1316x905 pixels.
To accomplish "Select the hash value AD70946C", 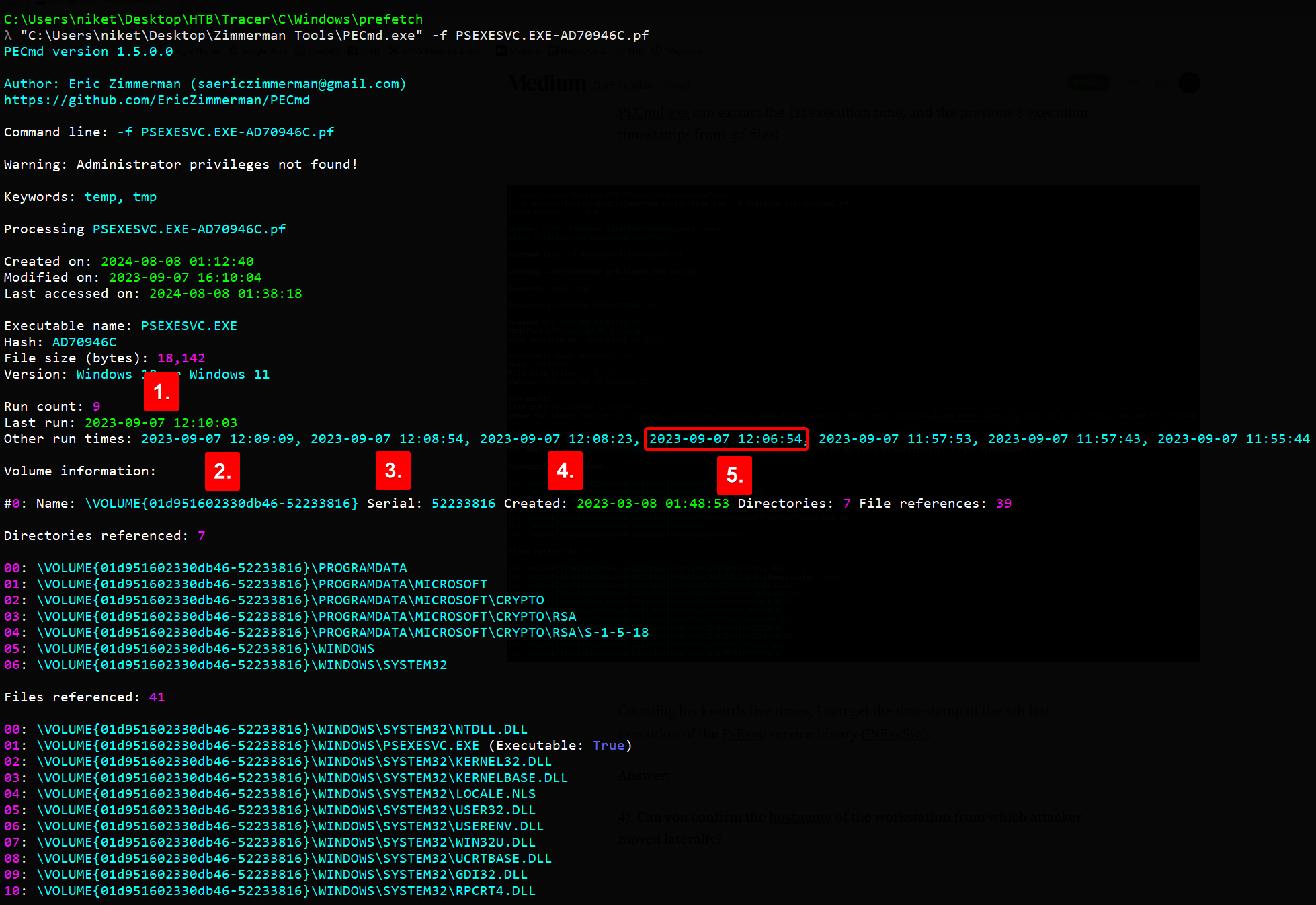I will coord(84,342).
